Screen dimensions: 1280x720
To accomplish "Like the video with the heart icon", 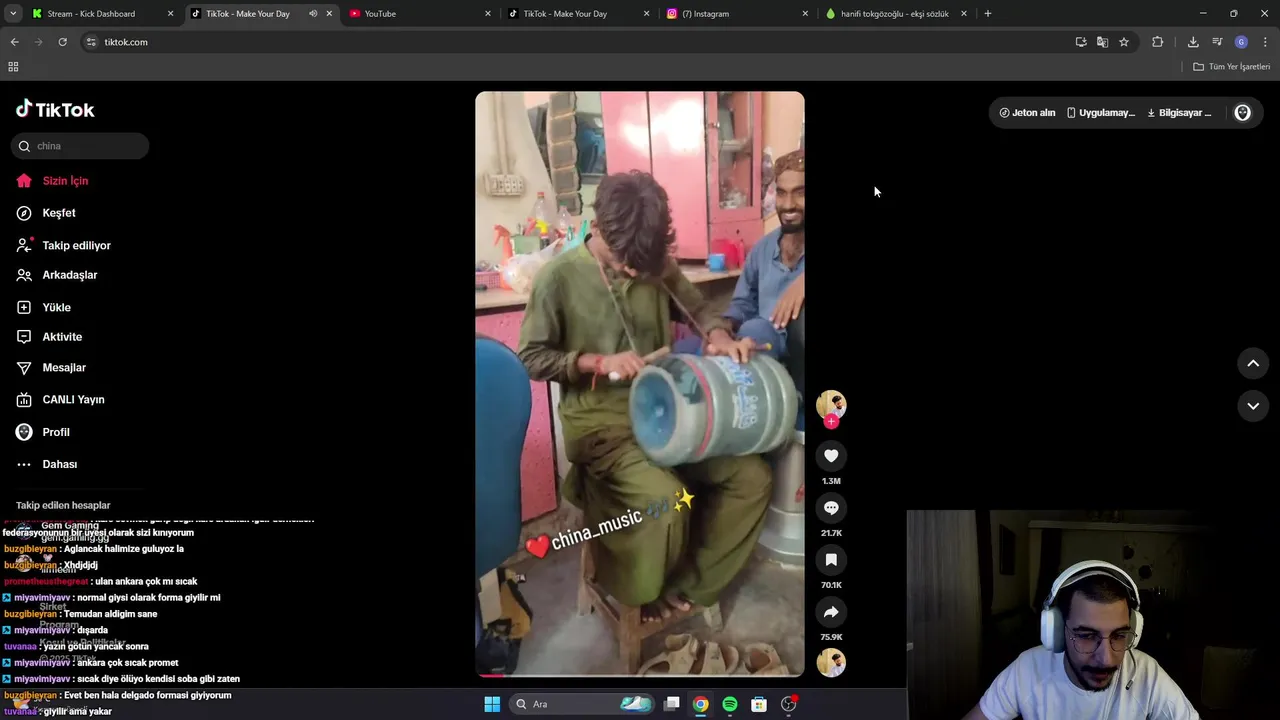I will (x=831, y=456).
